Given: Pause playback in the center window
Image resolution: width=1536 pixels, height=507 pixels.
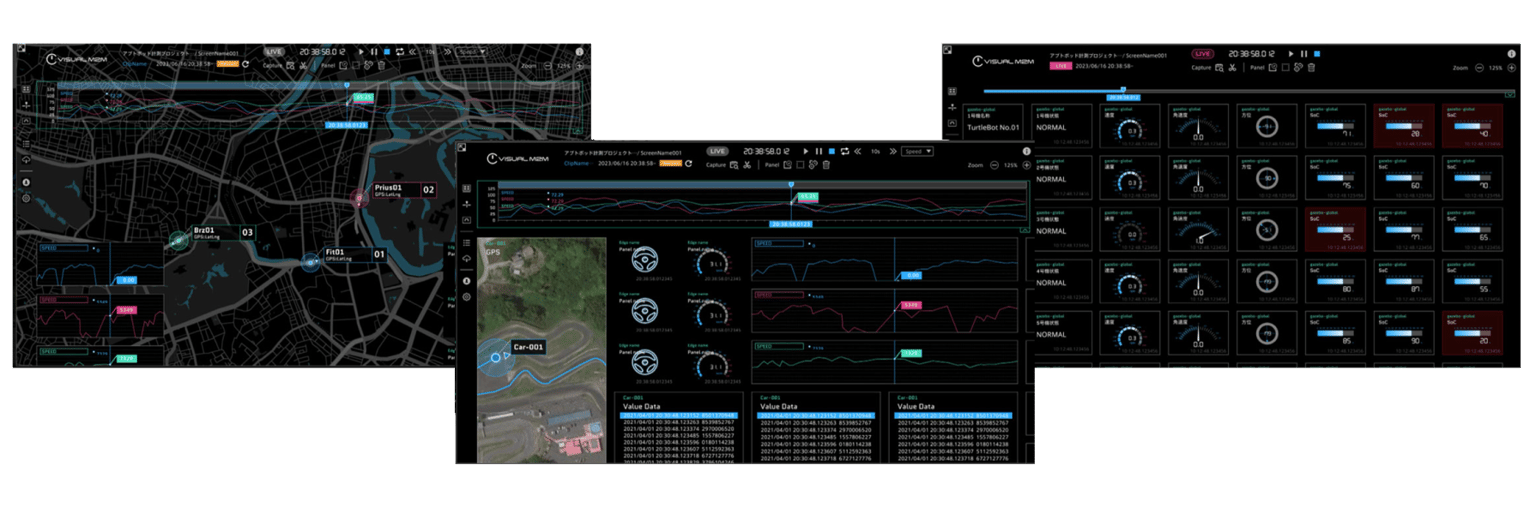Looking at the screenshot, I should pyautogui.click(x=818, y=151).
